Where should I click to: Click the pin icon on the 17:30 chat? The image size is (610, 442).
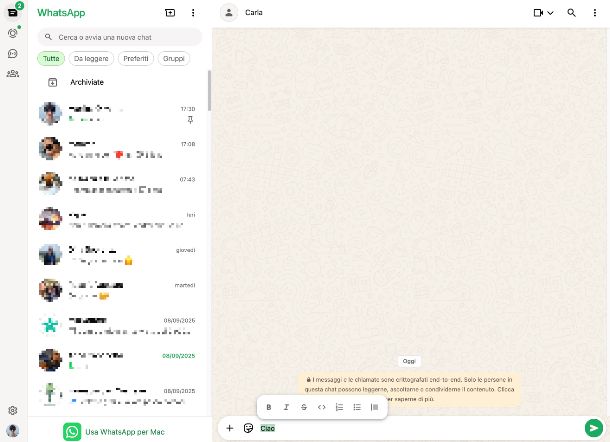190,120
